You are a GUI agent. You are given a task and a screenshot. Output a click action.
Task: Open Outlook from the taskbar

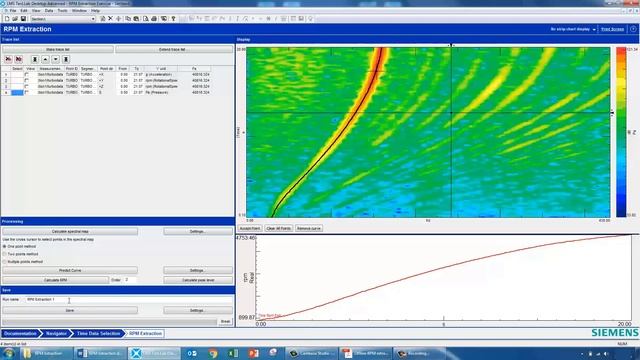(x=192, y=353)
